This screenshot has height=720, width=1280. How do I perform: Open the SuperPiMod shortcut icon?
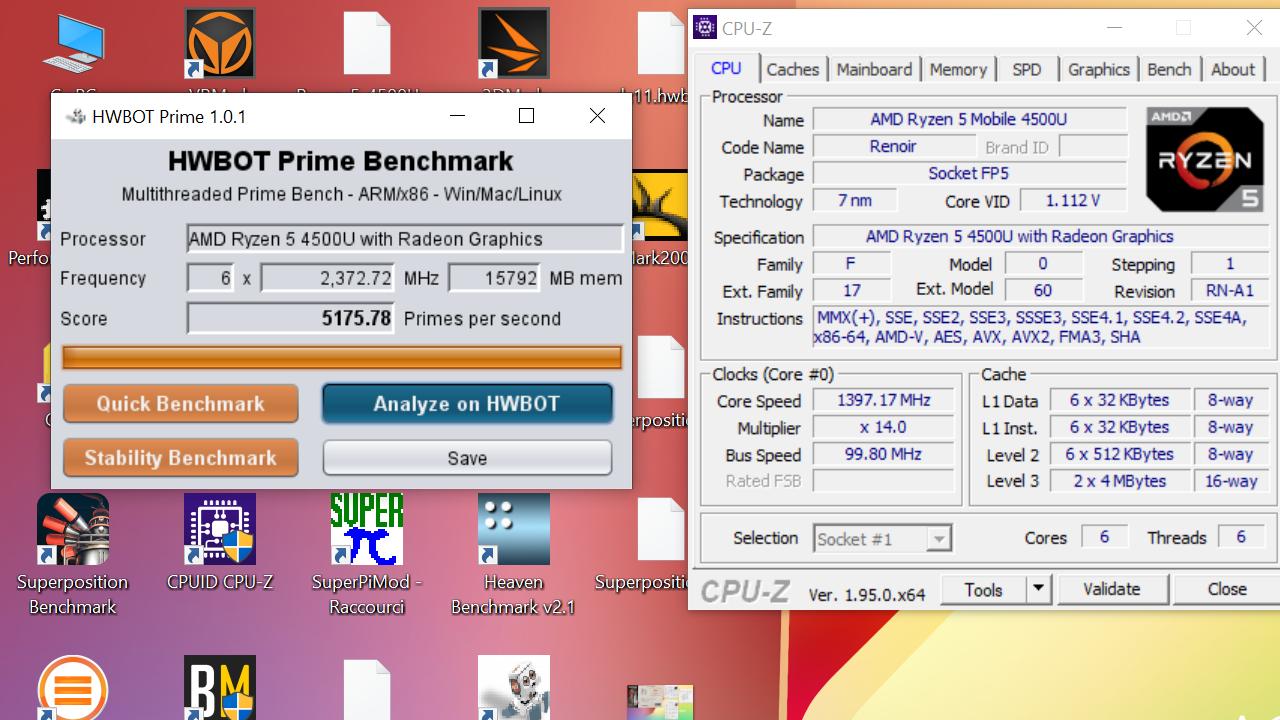pyautogui.click(x=367, y=529)
